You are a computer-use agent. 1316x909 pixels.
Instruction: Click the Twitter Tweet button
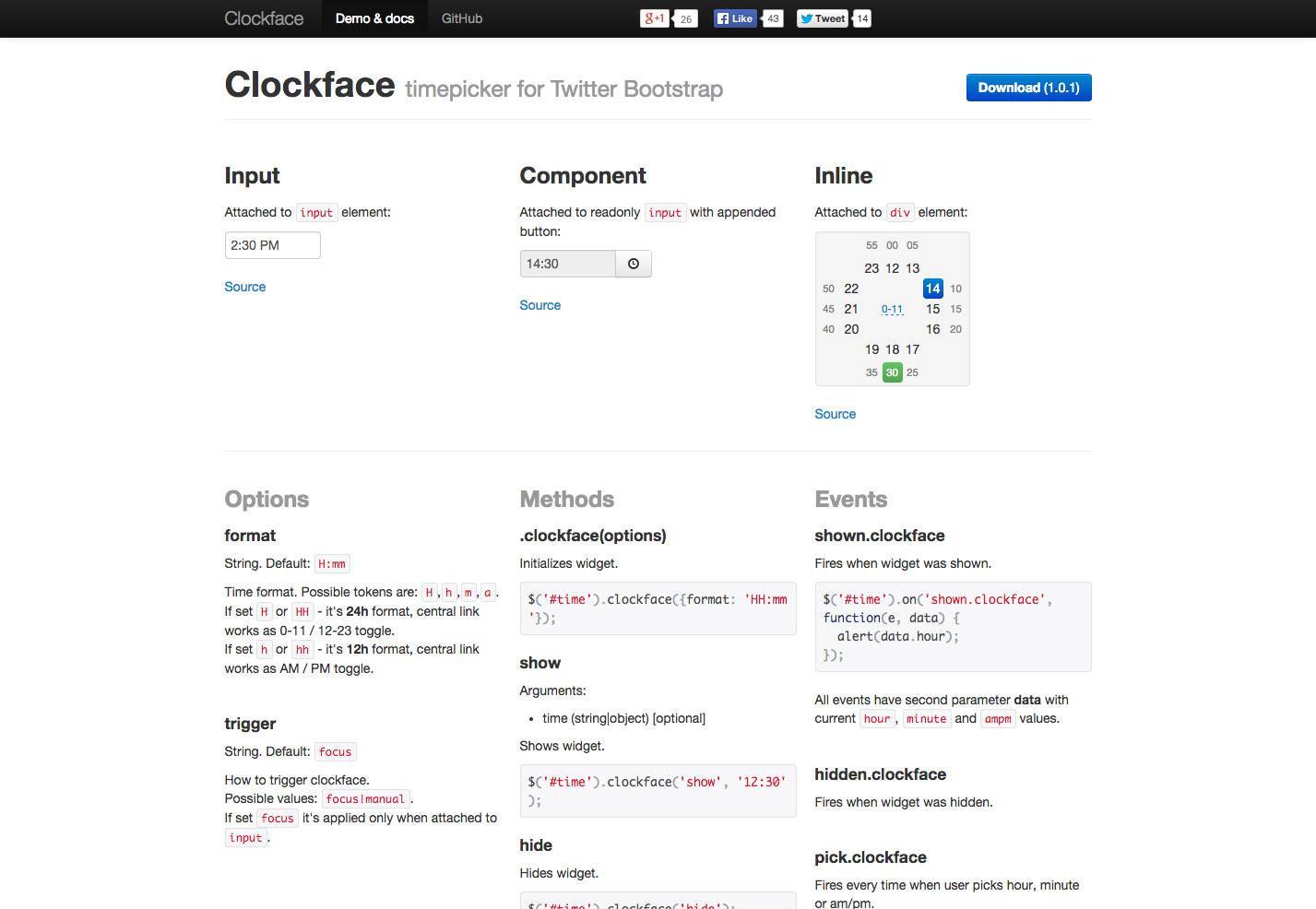[822, 18]
